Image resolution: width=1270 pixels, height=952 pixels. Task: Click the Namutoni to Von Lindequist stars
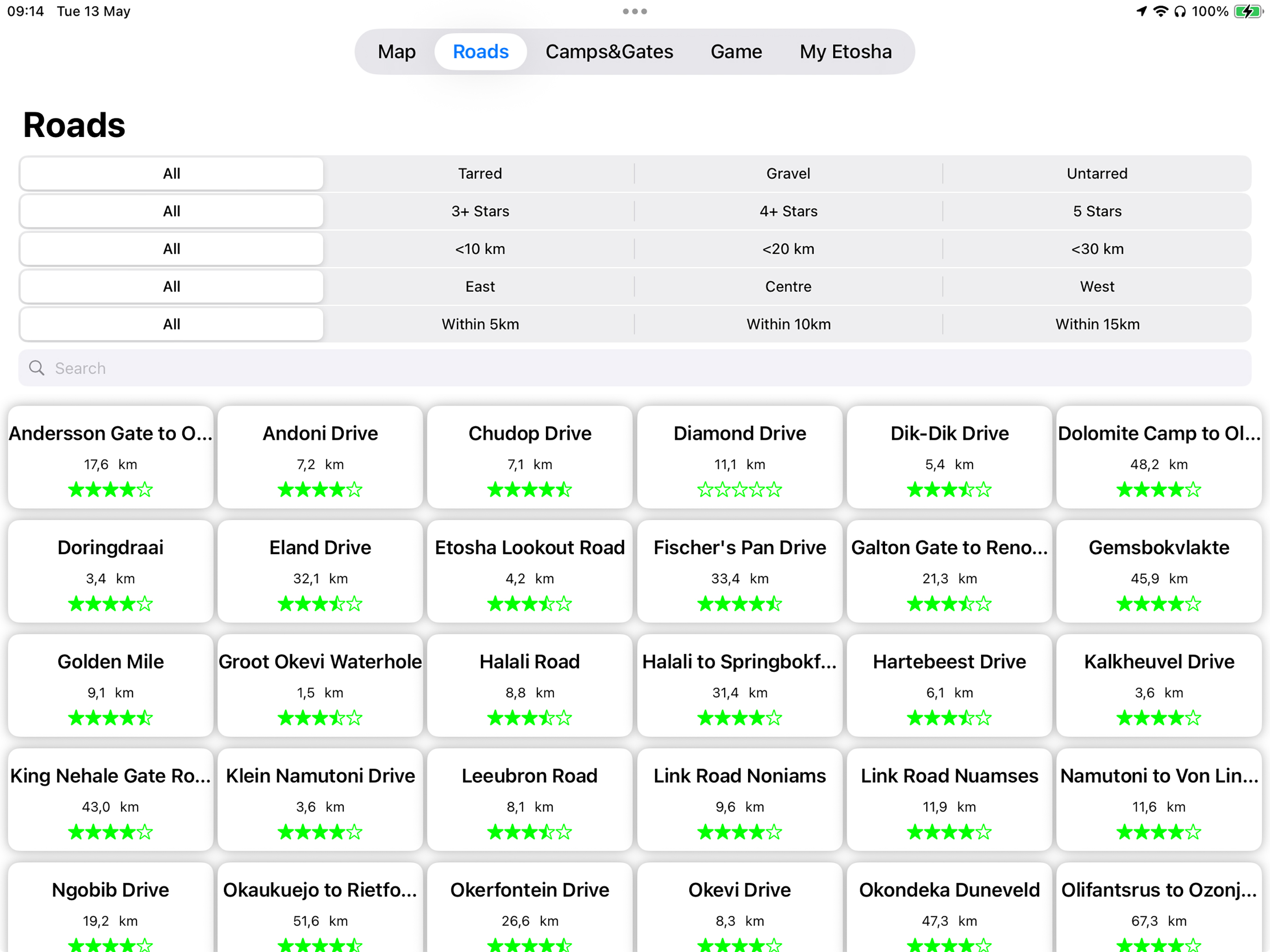[1159, 832]
